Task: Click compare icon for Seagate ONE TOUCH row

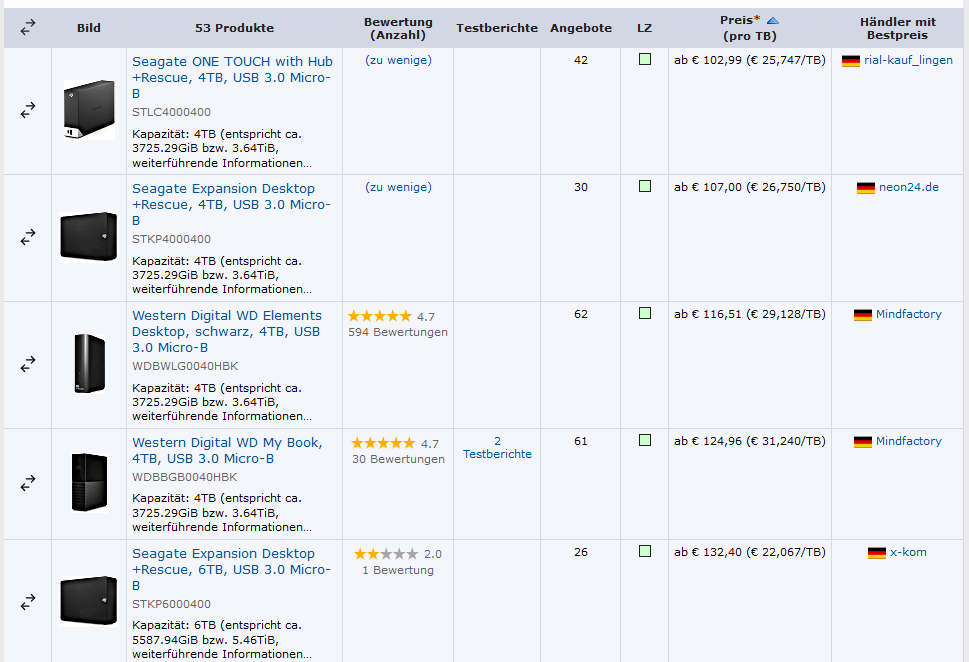Action: pos(28,111)
